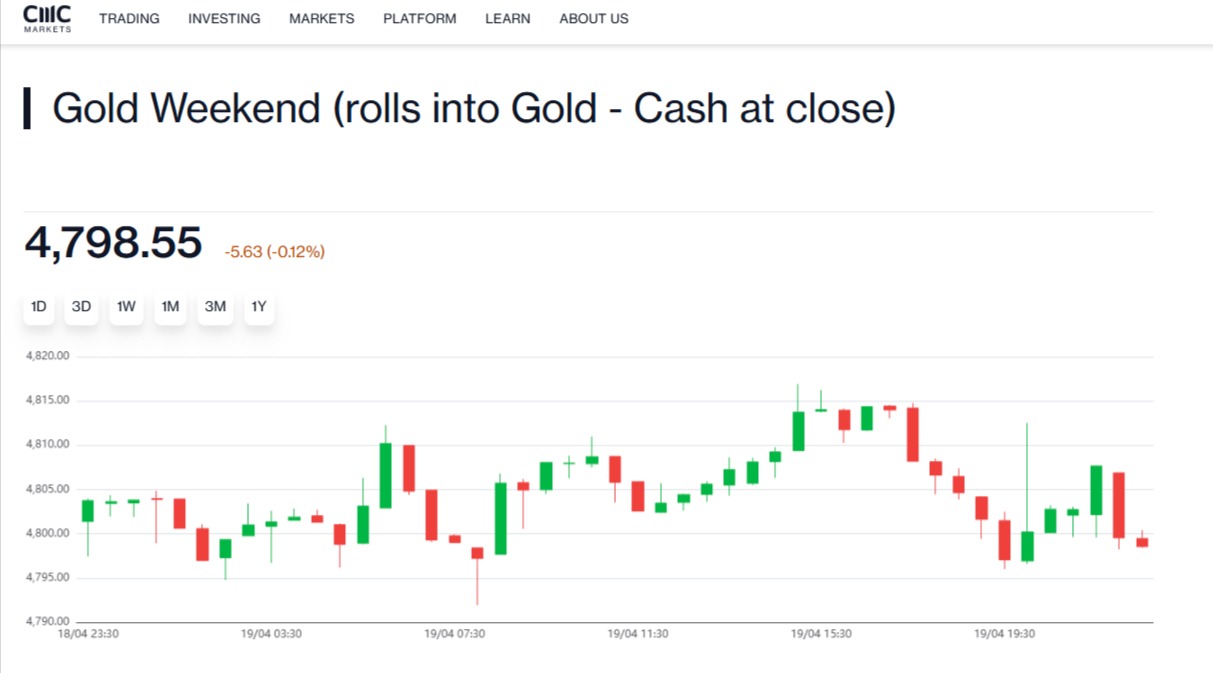The width and height of the screenshot is (1213, 673).
Task: Open the PLATFORM menu
Action: [419, 18]
